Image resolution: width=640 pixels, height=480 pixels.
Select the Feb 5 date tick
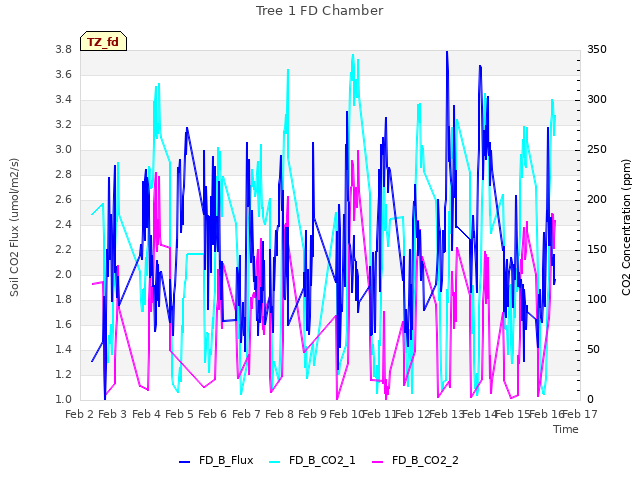click(x=179, y=414)
